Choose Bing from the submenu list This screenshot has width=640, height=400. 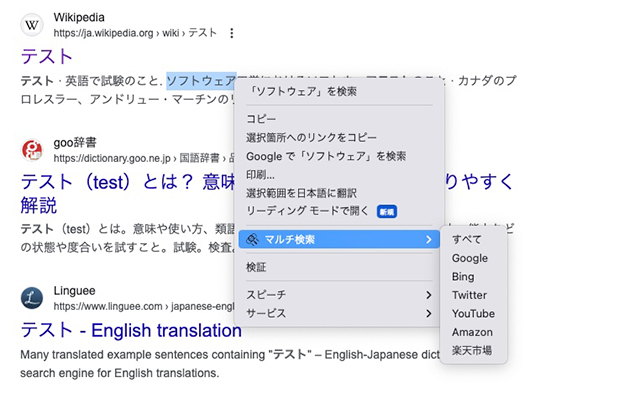[x=463, y=276]
